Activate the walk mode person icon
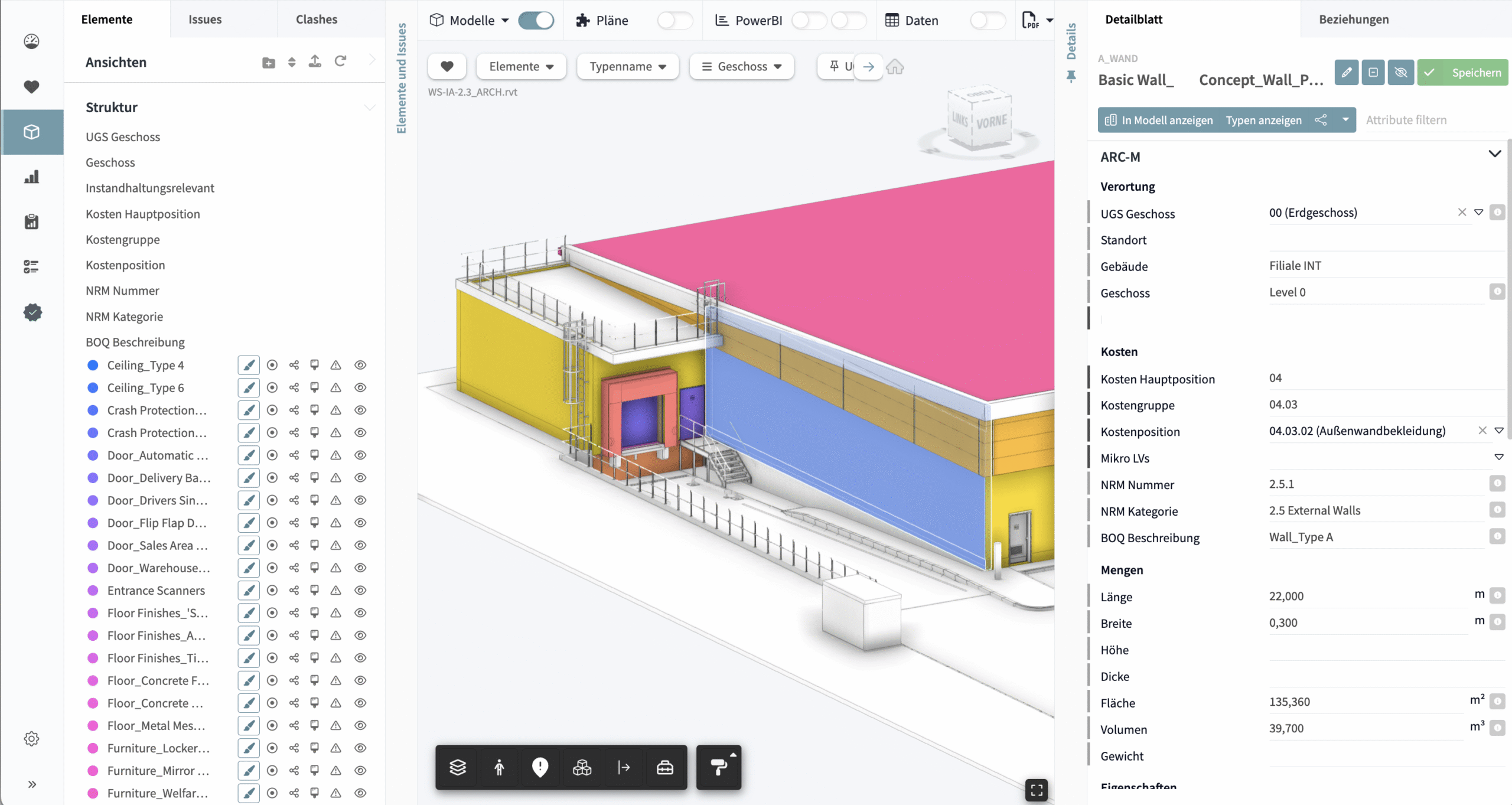This screenshot has width=1512, height=805. click(499, 767)
